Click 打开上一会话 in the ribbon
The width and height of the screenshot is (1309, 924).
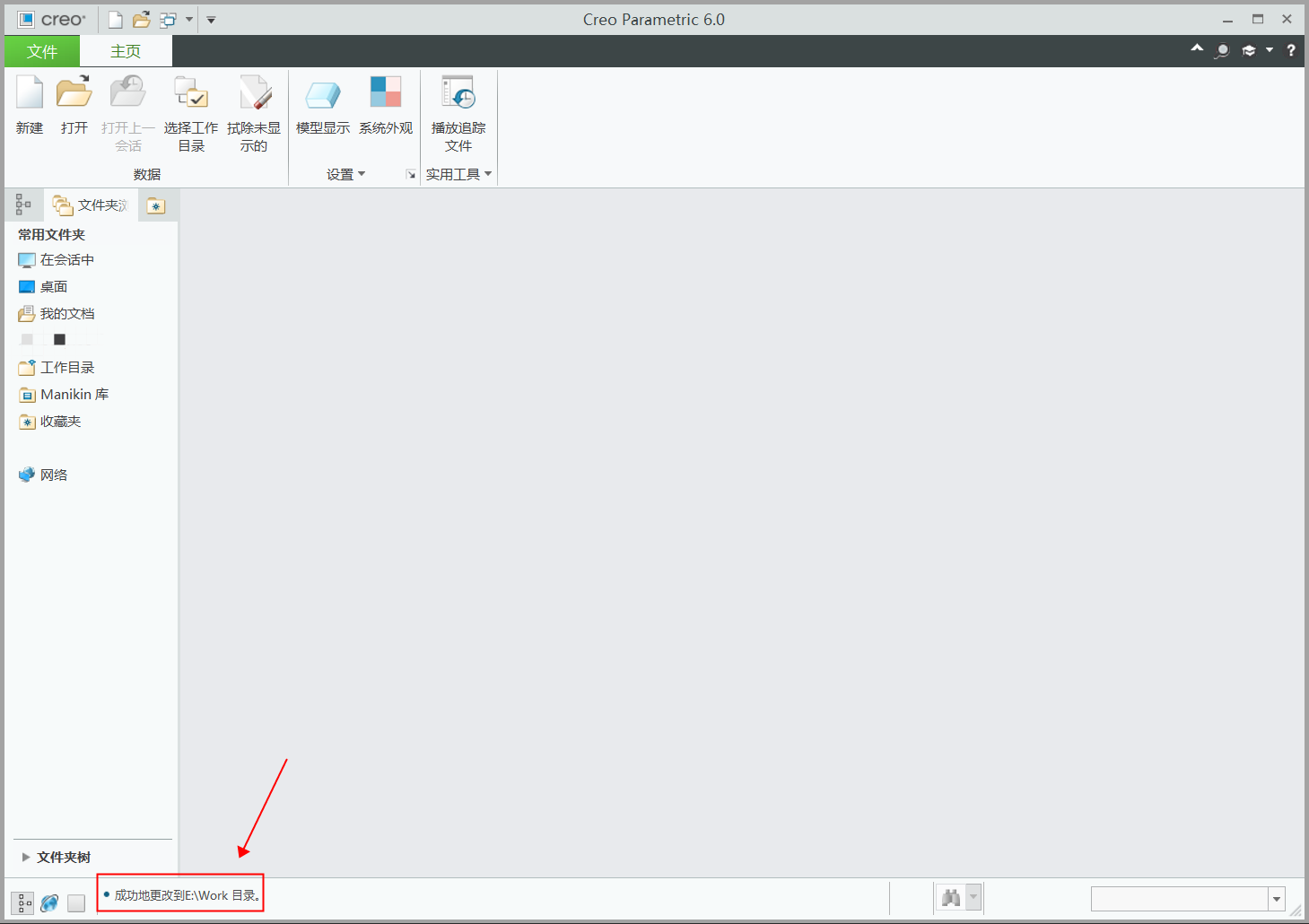pos(128,114)
